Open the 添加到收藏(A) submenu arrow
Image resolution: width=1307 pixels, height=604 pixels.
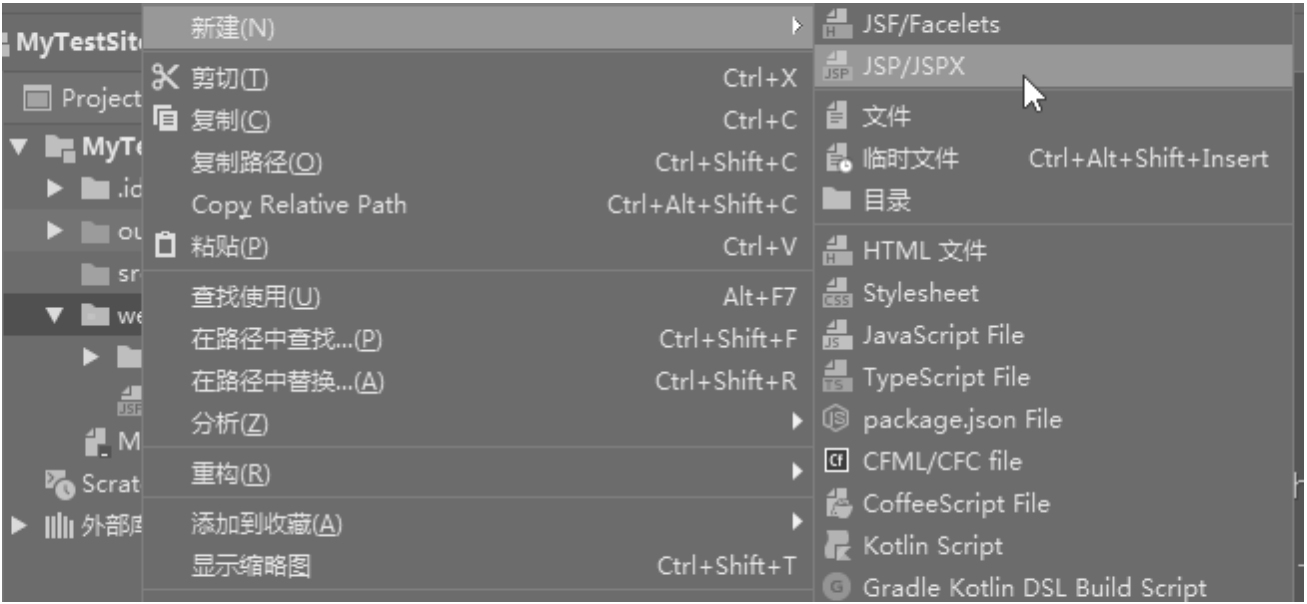tap(797, 522)
